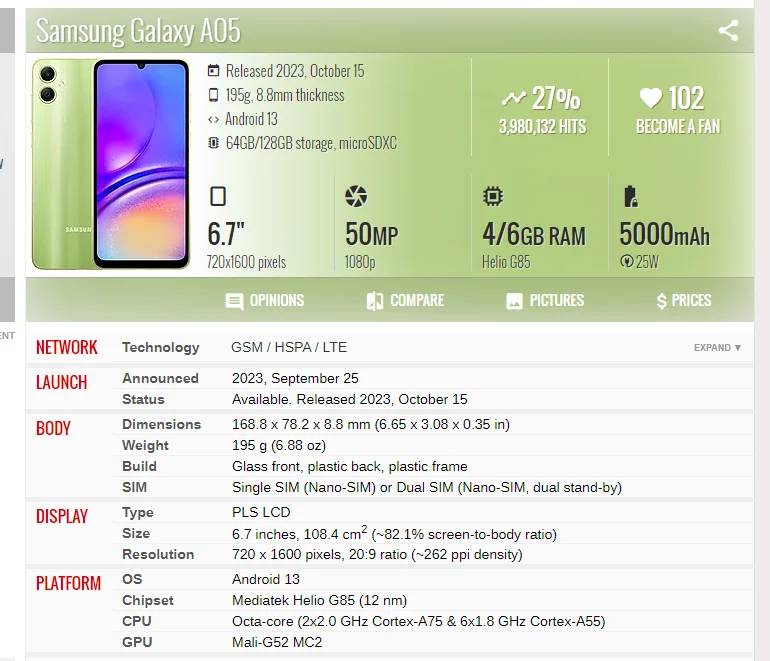Click the Android OS version icon

(x=213, y=119)
